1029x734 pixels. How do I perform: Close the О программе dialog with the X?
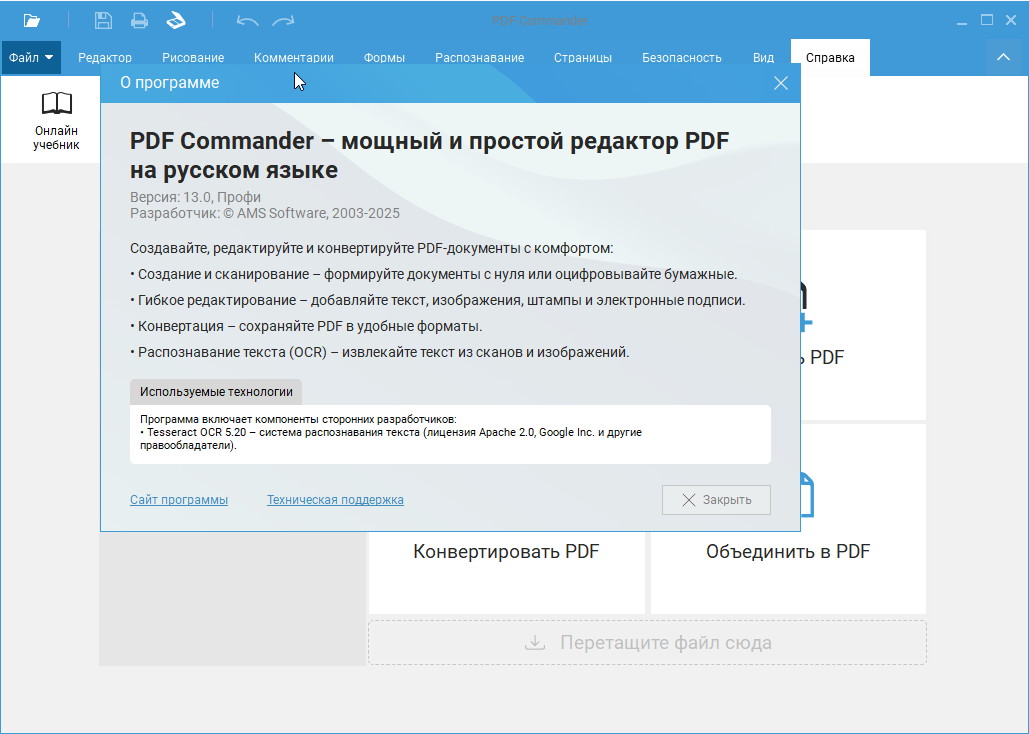[x=780, y=83]
